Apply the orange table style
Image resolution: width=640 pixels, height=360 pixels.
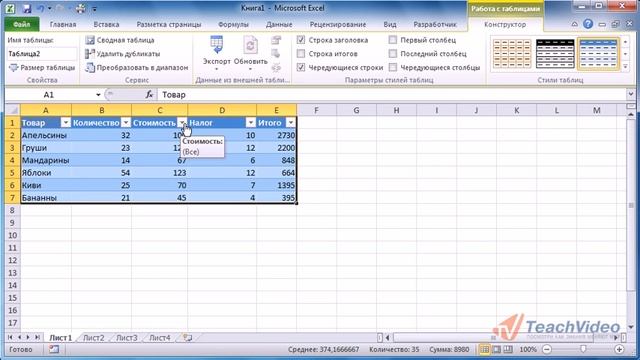(512, 53)
